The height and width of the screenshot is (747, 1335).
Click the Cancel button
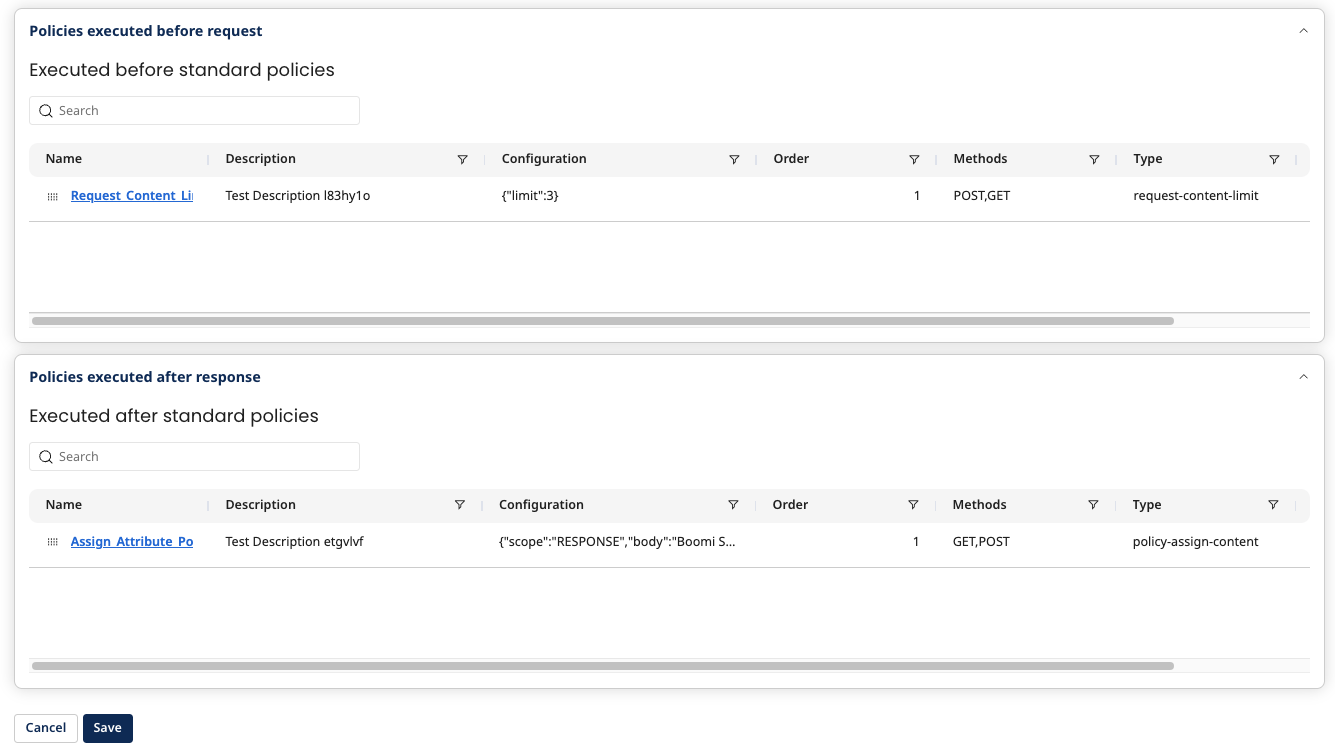click(45, 728)
